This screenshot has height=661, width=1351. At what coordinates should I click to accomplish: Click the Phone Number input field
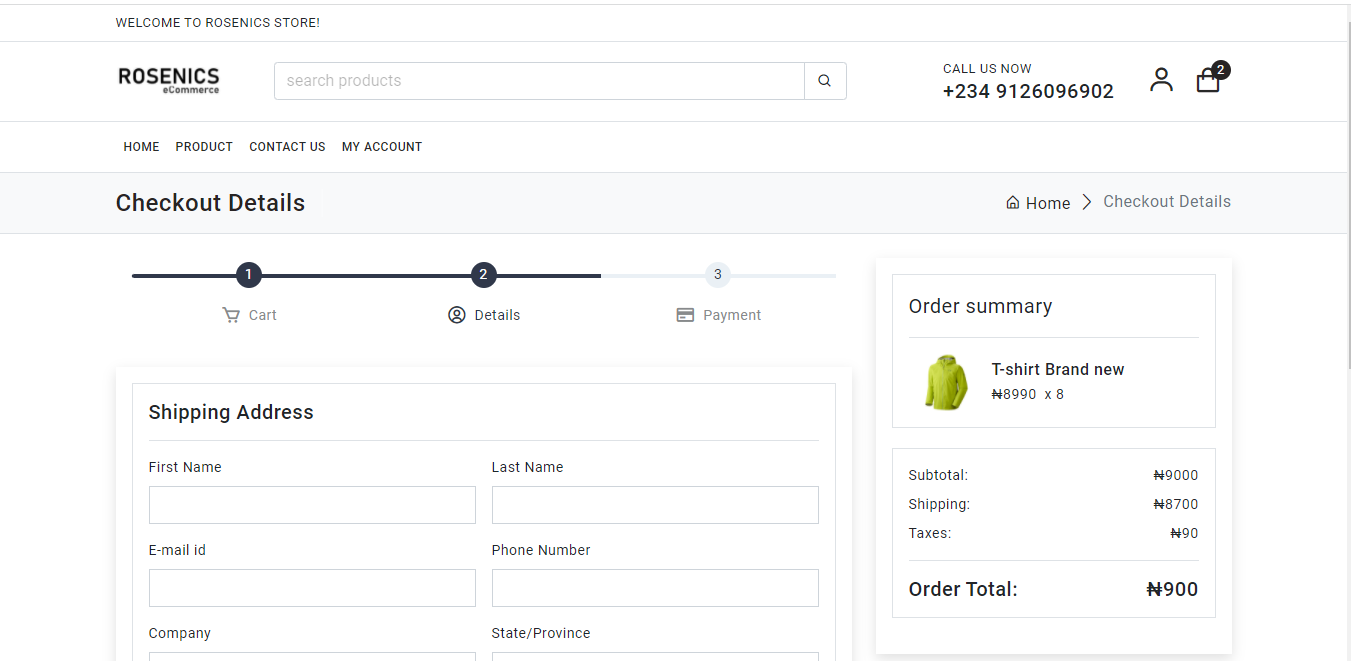click(x=655, y=588)
